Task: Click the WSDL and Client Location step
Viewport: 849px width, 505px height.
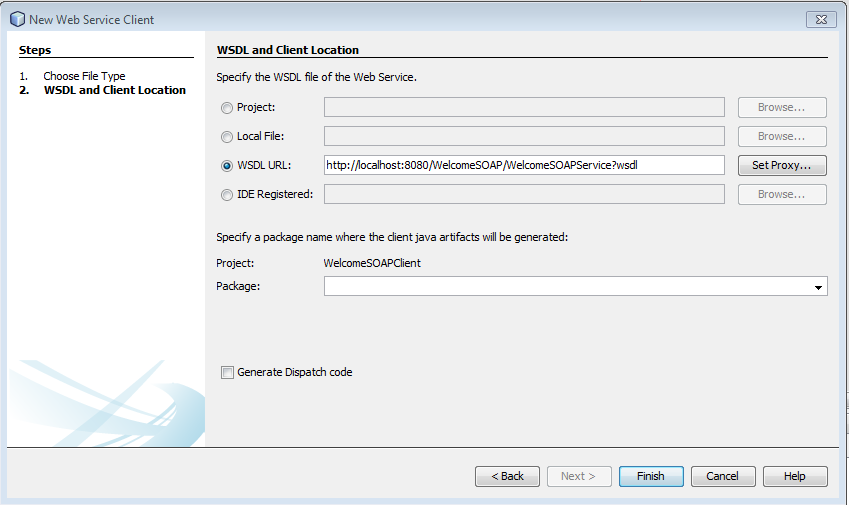Action: [114, 90]
